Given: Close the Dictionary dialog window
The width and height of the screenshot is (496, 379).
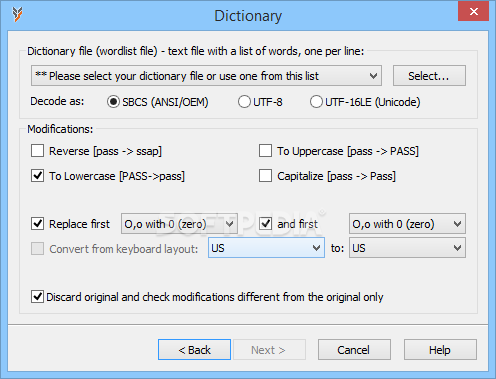Looking at the screenshot, I should (473, 12).
